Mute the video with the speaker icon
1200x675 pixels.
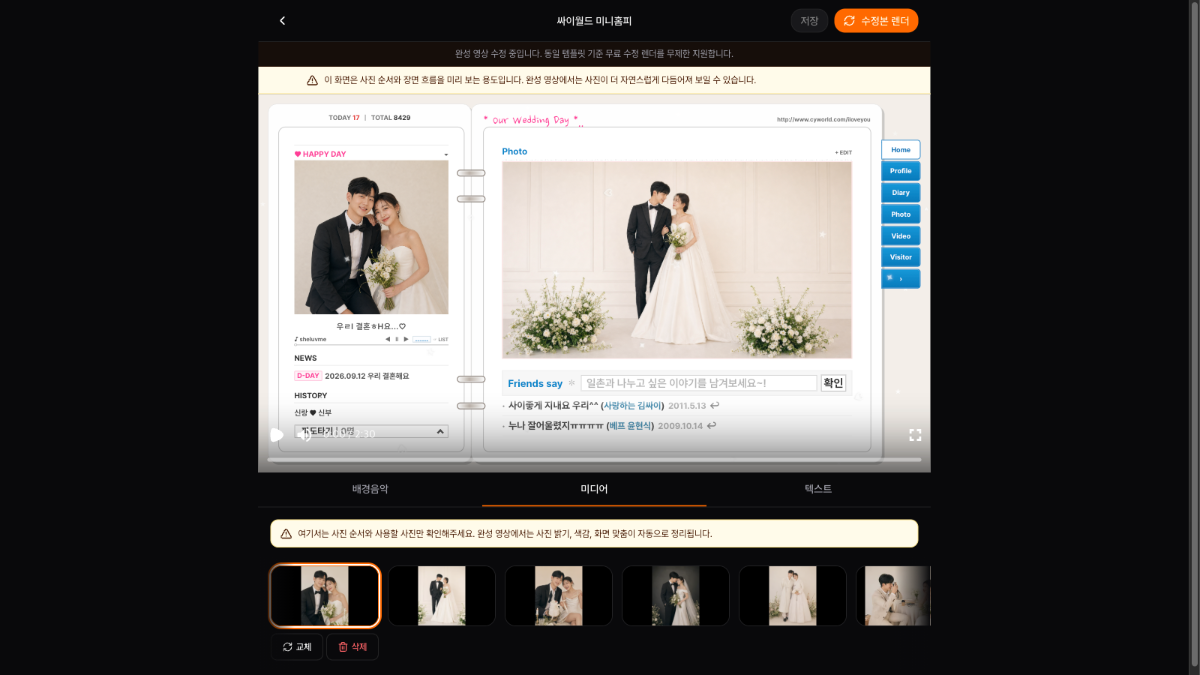[304, 435]
